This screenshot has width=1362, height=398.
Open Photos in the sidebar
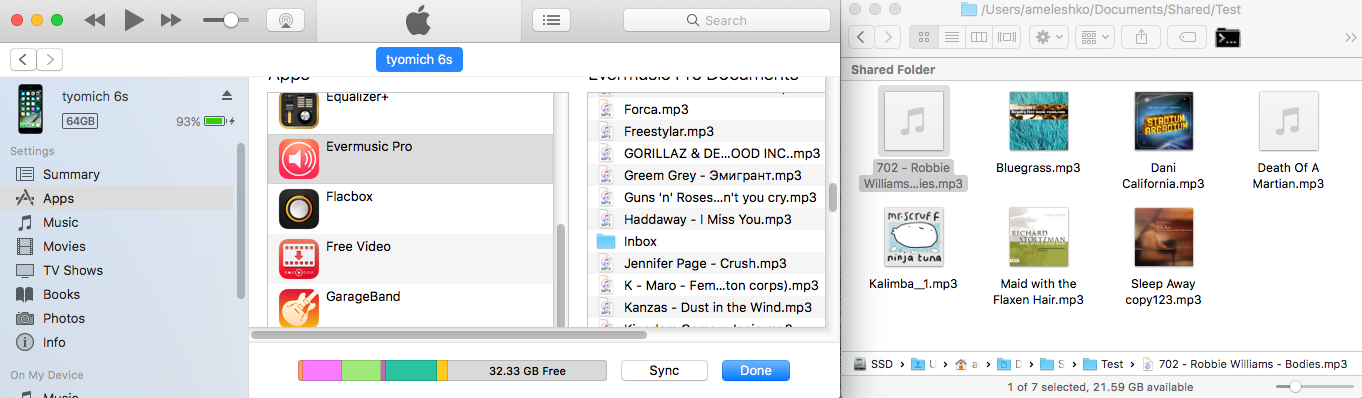tap(64, 318)
